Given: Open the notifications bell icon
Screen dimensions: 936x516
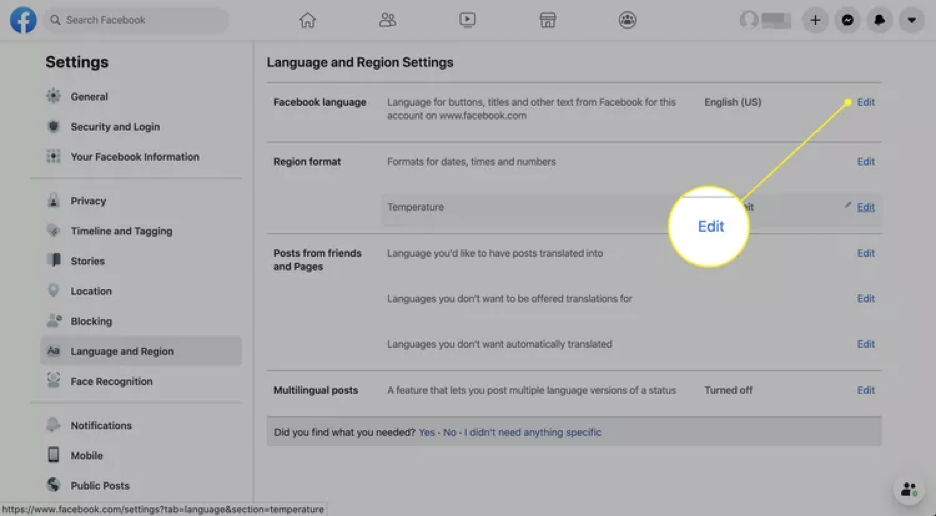Looking at the screenshot, I should tap(879, 20).
